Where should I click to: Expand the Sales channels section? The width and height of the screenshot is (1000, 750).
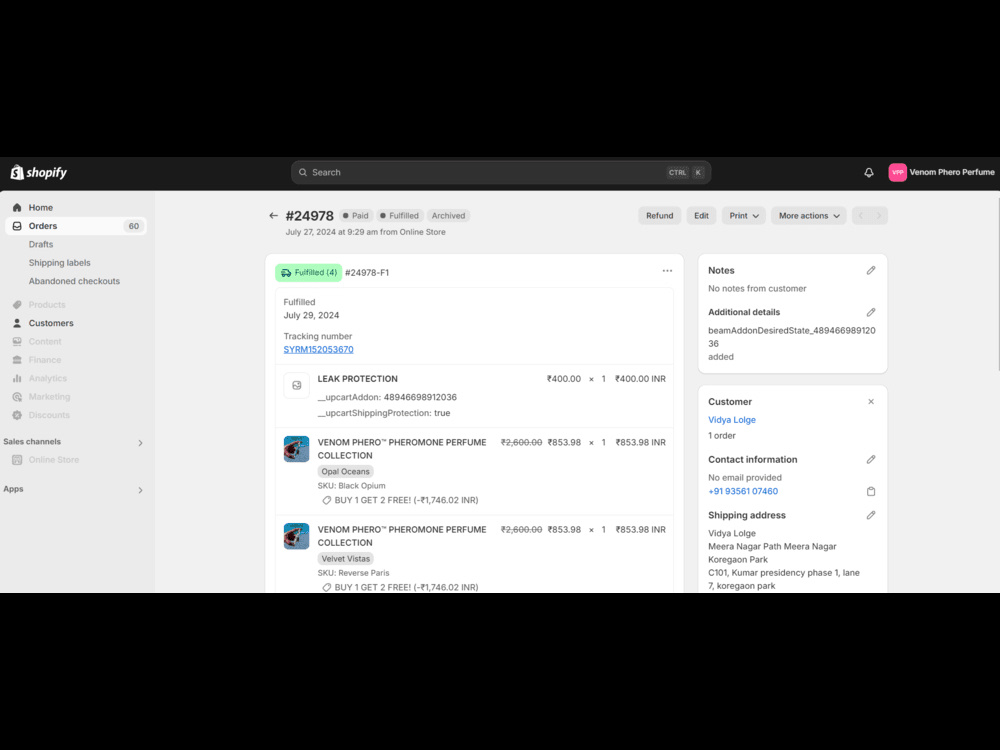coord(140,443)
